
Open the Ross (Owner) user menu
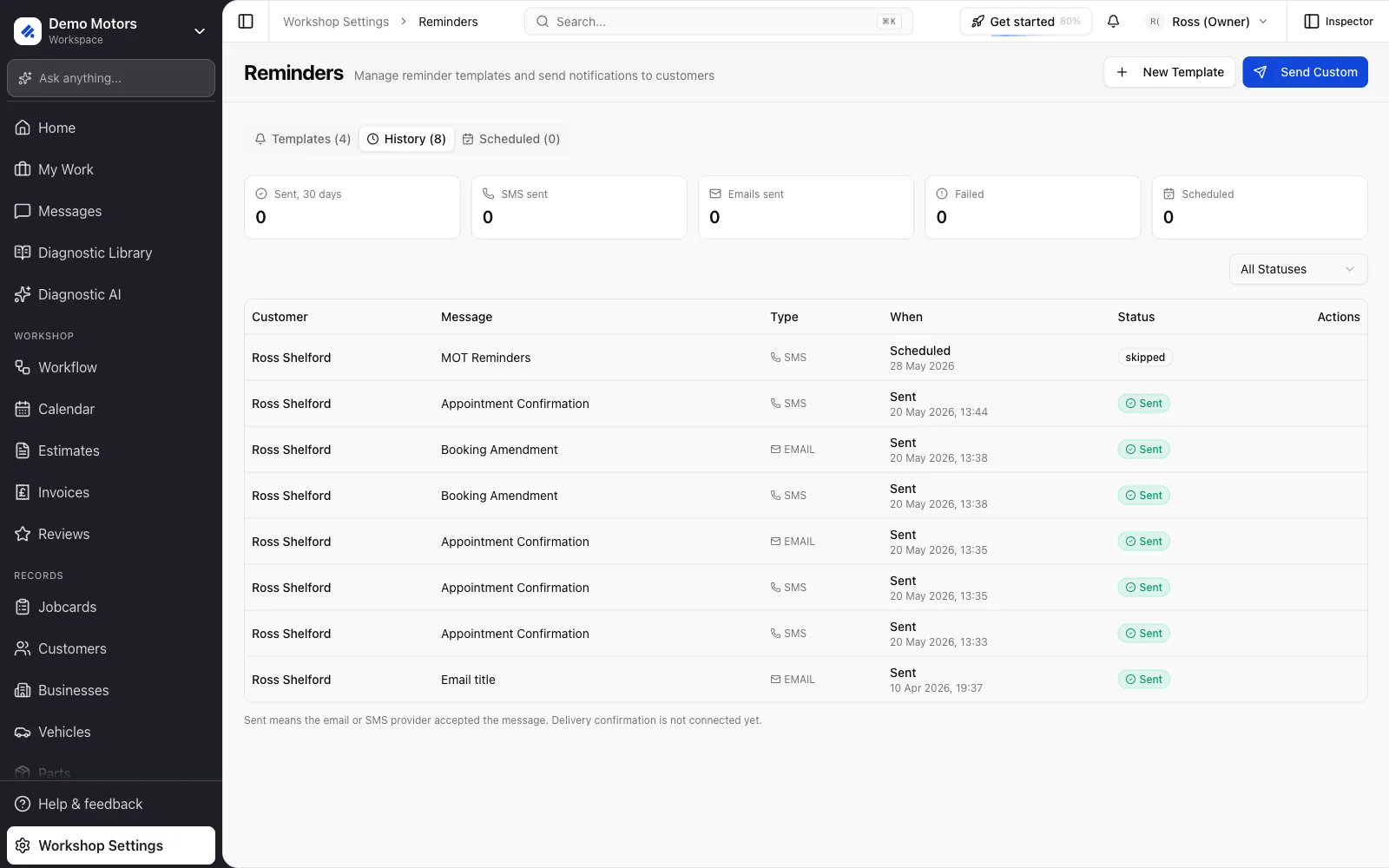tap(1208, 22)
